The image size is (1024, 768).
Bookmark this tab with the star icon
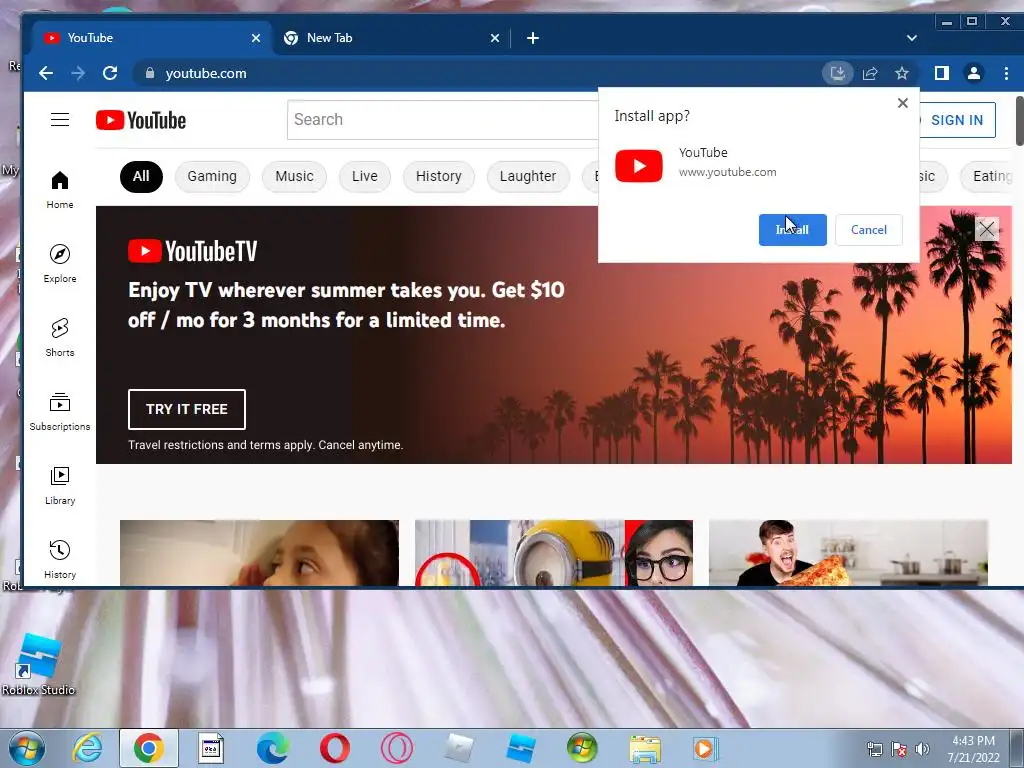902,73
